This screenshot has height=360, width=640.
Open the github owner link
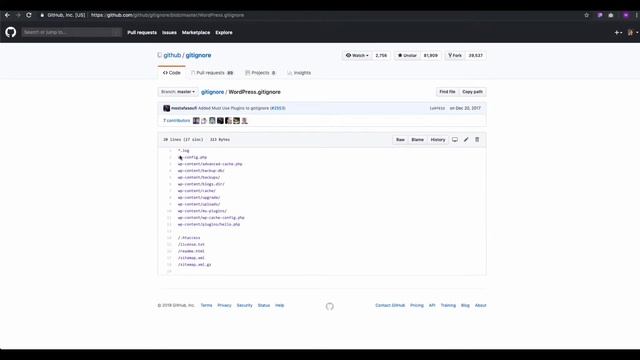tap(172, 55)
